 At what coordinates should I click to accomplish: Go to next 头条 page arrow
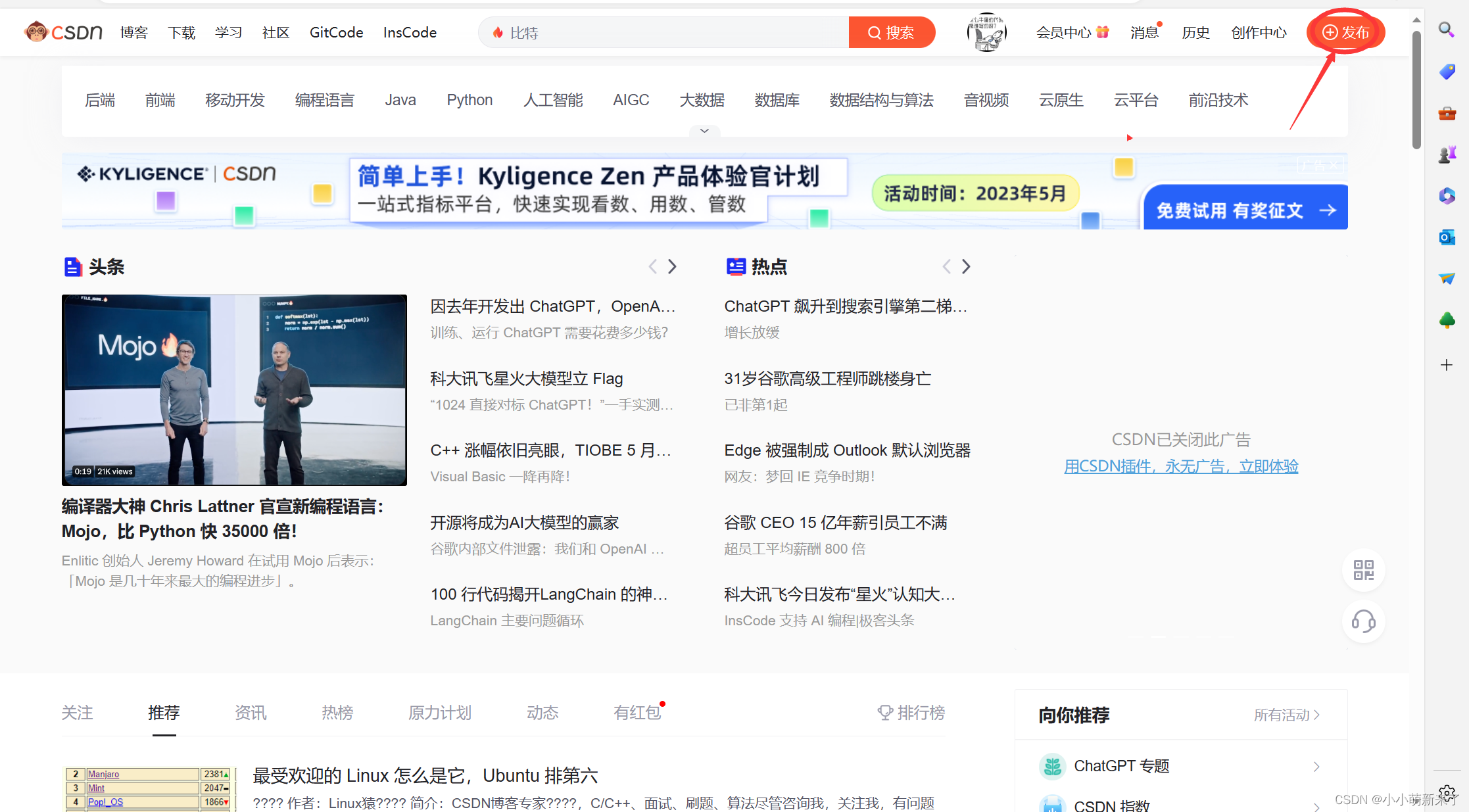pos(672,266)
